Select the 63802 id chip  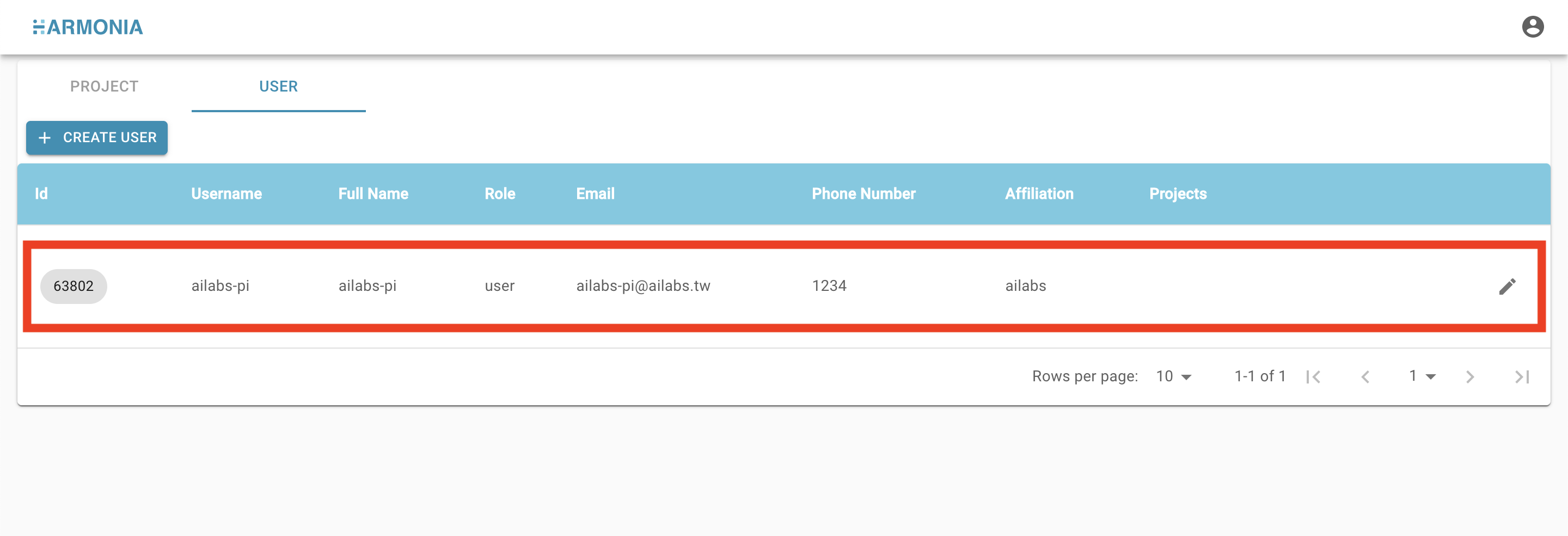pos(73,287)
